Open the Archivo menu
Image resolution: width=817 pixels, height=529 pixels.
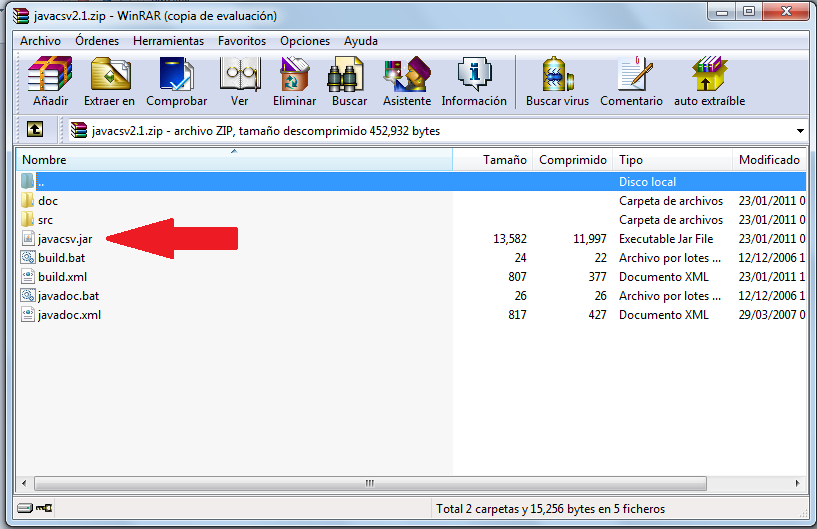pos(41,41)
